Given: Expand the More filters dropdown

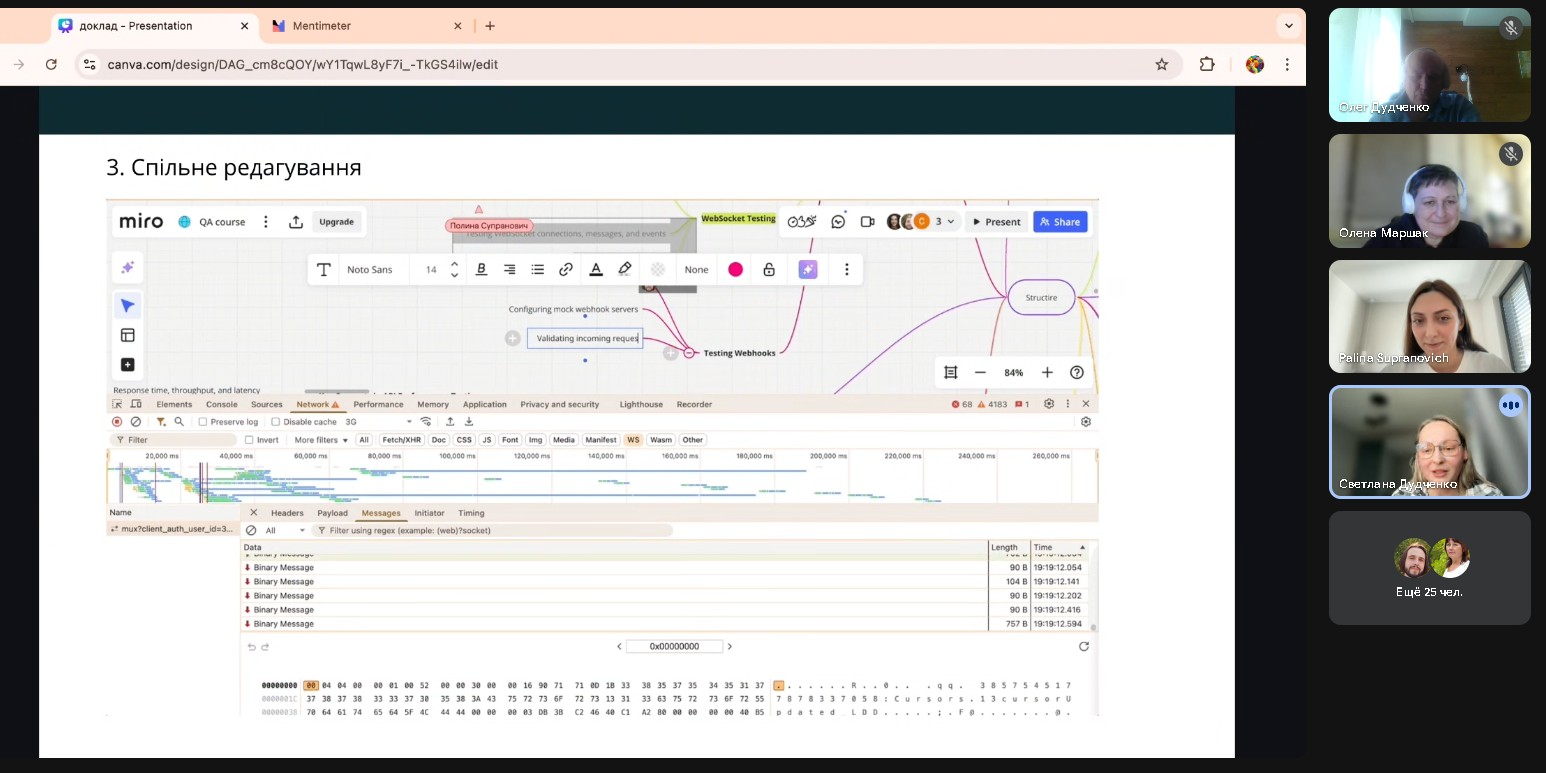Looking at the screenshot, I should click(x=320, y=440).
